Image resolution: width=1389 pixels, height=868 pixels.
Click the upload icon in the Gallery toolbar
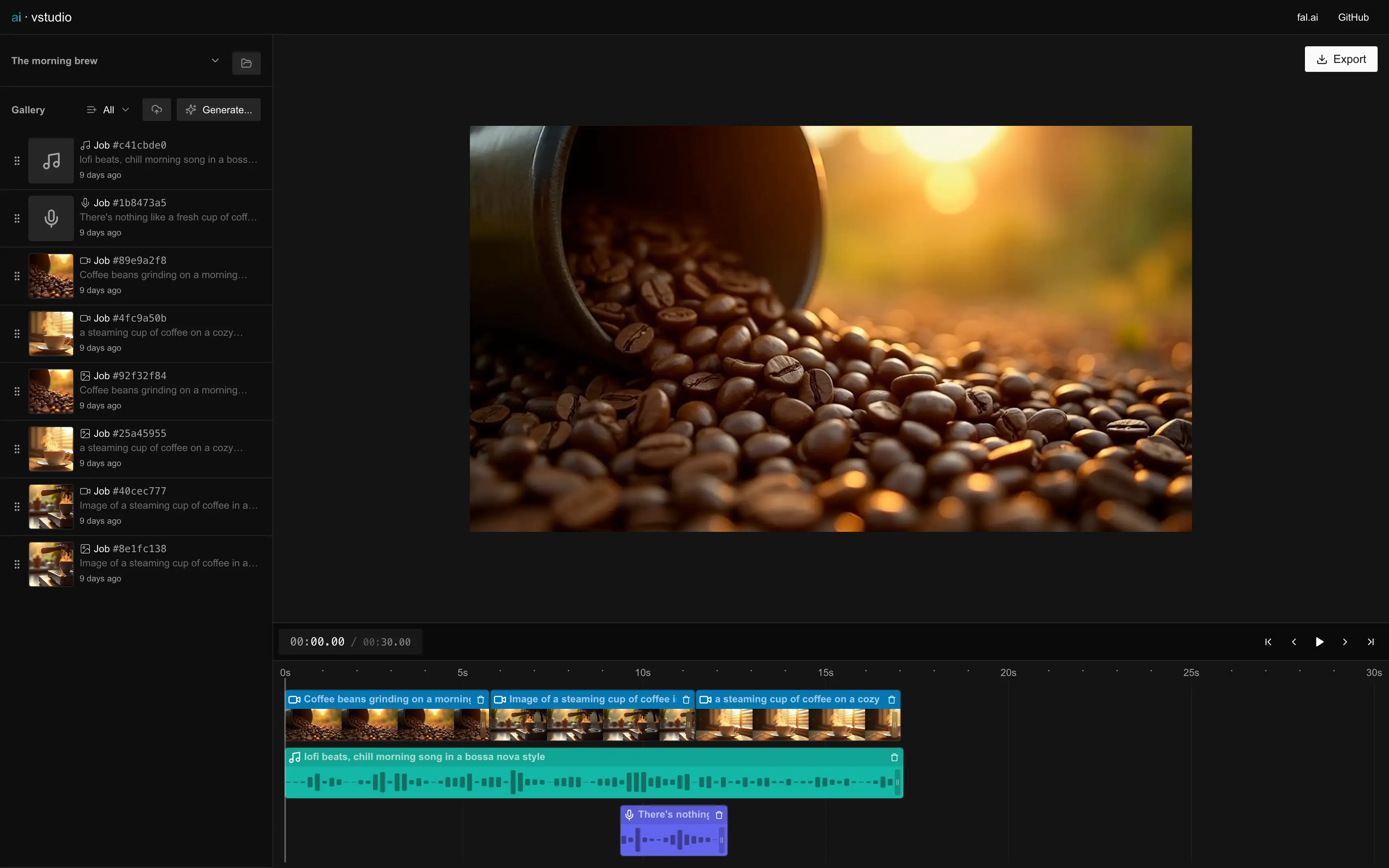(x=156, y=109)
